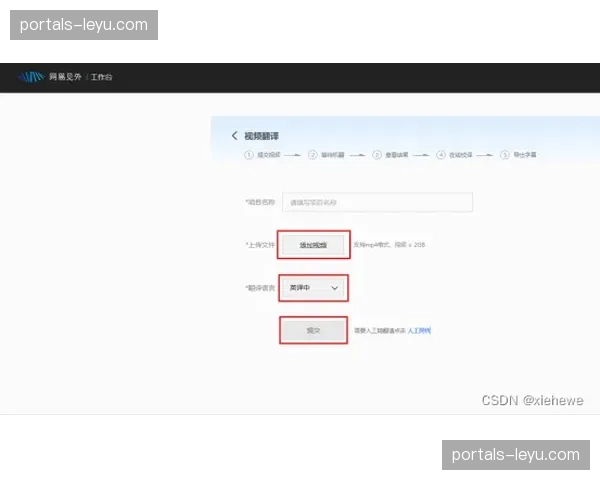This screenshot has width=600, height=480.
Task: Click the top-left portals-leyu.com label
Action: coord(84,24)
